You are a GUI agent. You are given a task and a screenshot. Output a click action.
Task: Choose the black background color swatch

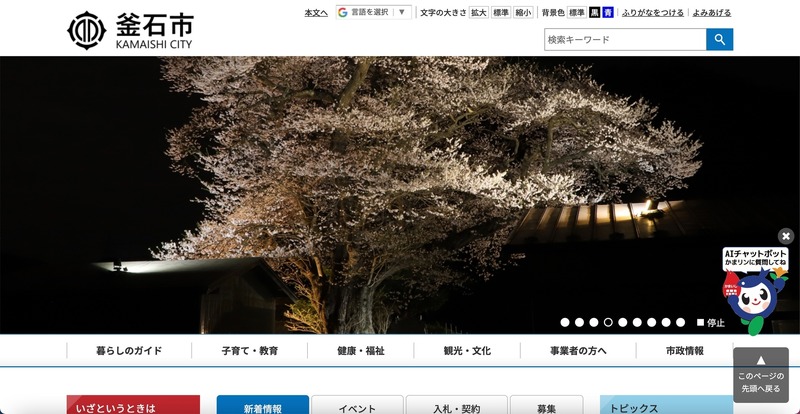coord(595,13)
